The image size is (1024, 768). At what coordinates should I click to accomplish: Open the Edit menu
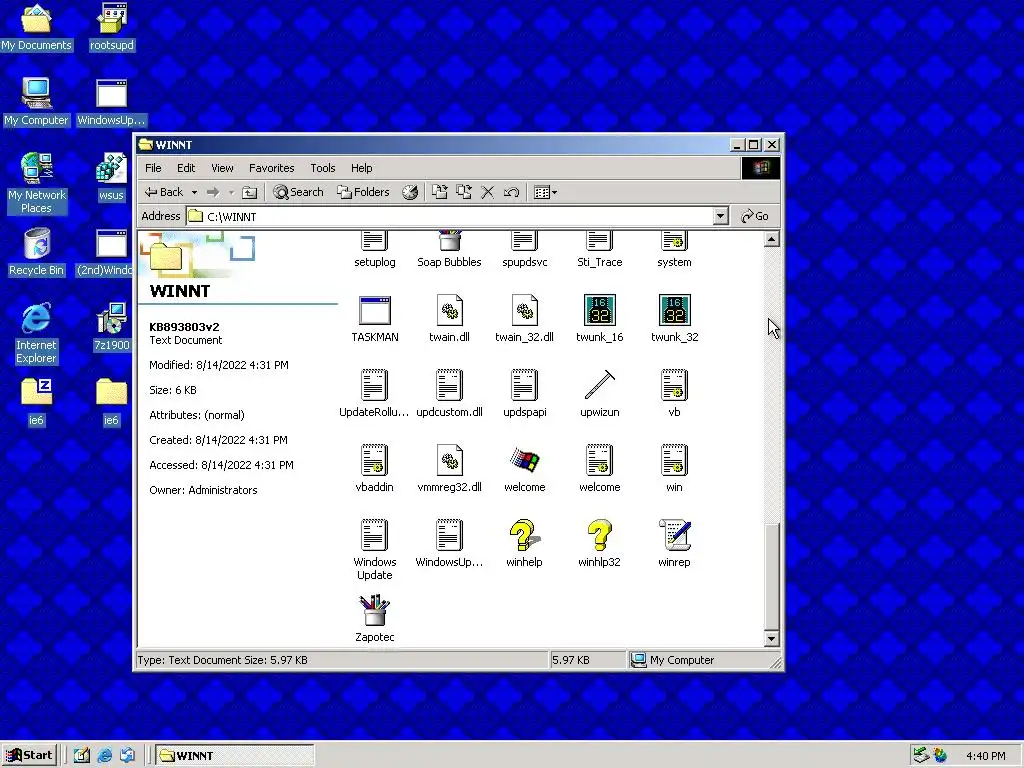pos(186,168)
